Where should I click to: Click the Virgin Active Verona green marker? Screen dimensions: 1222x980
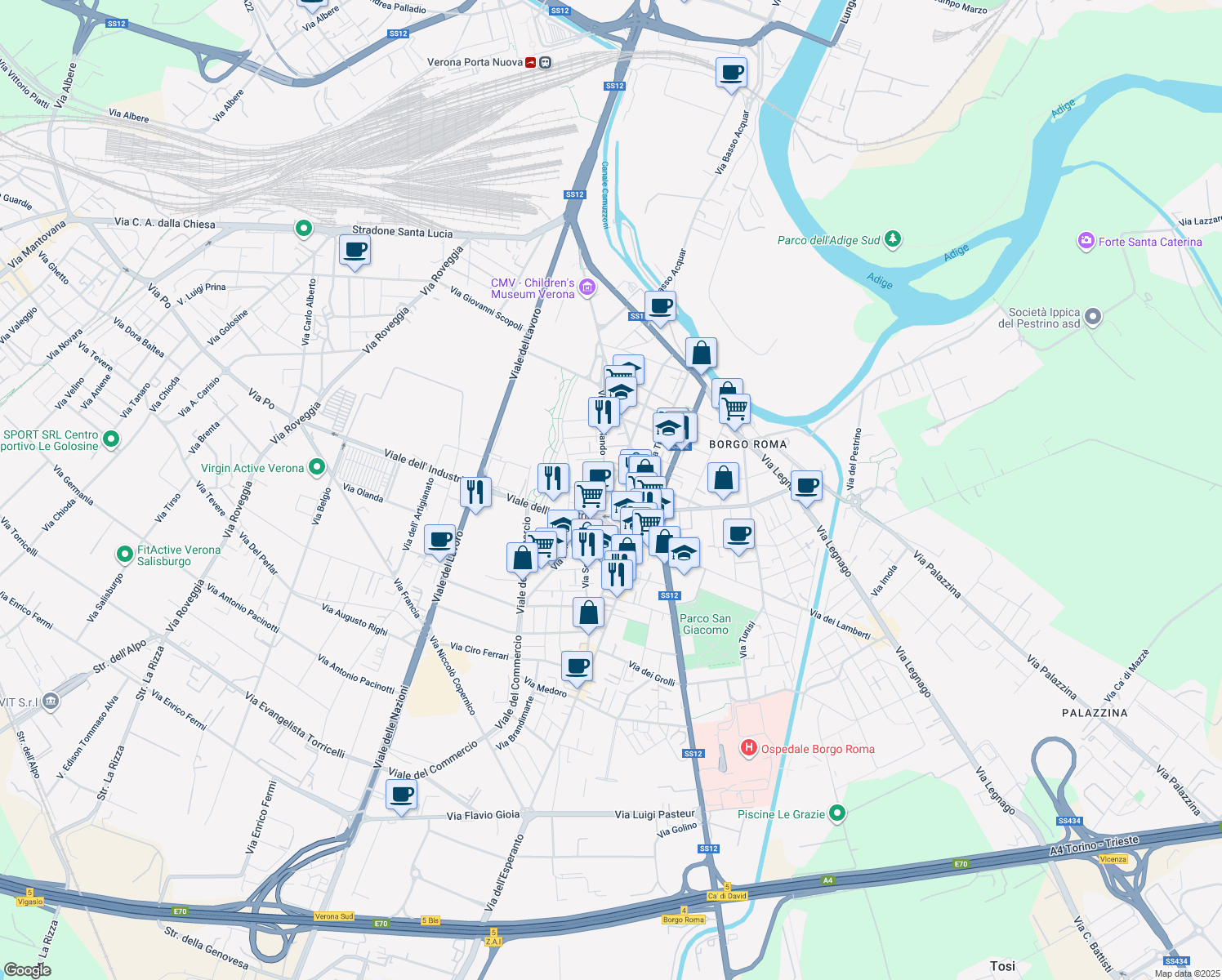[x=316, y=467]
